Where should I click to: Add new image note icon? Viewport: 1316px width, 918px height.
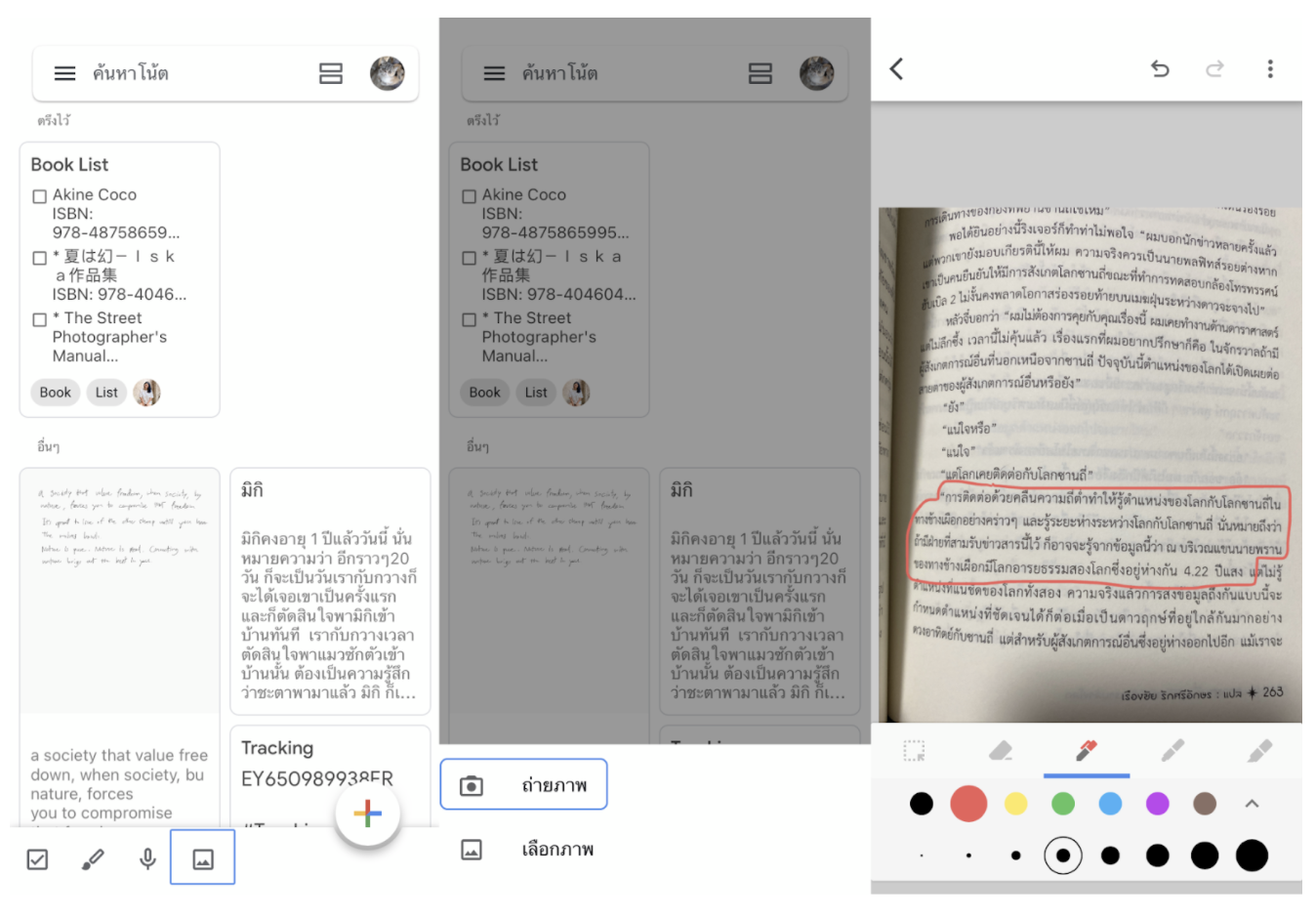[x=203, y=859]
